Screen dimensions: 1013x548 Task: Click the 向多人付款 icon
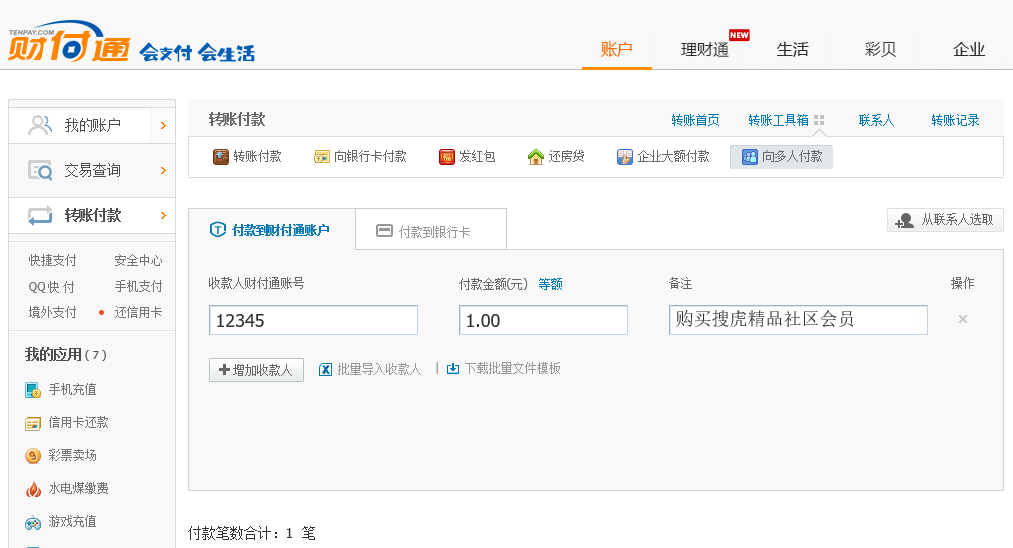click(750, 157)
